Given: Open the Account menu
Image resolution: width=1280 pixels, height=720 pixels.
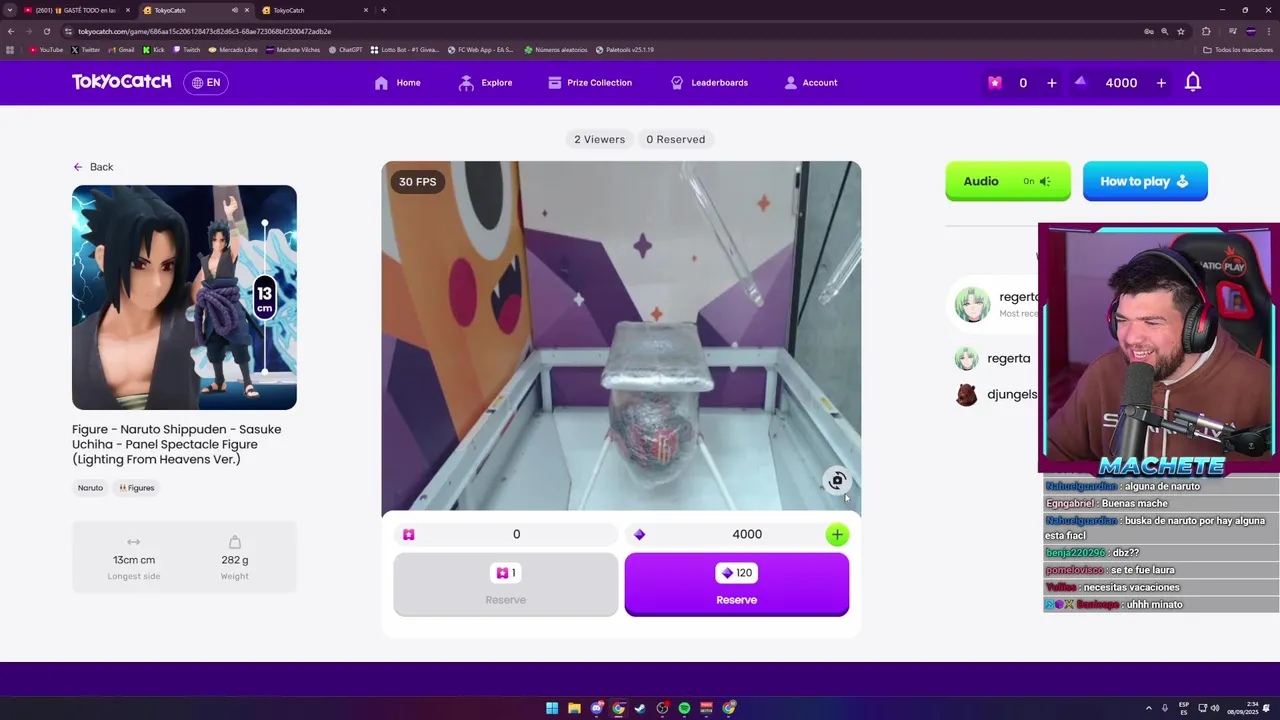Looking at the screenshot, I should pos(811,83).
